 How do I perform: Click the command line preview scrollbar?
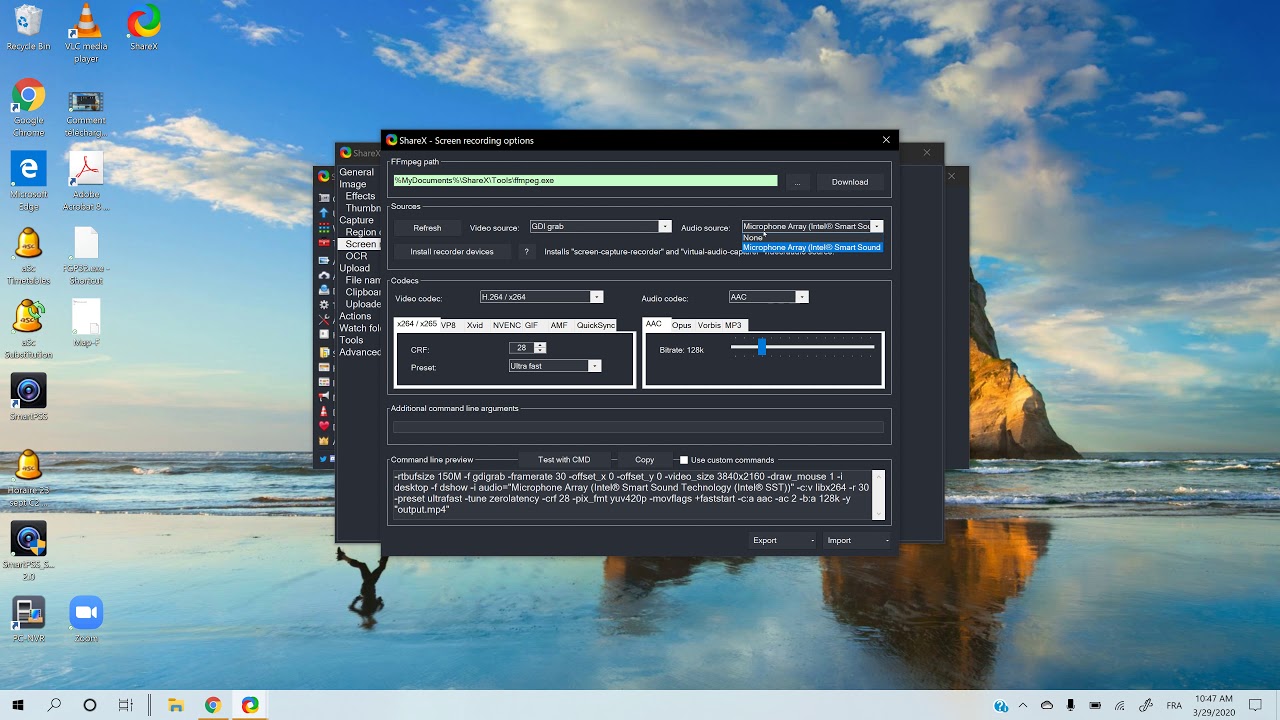(x=879, y=494)
